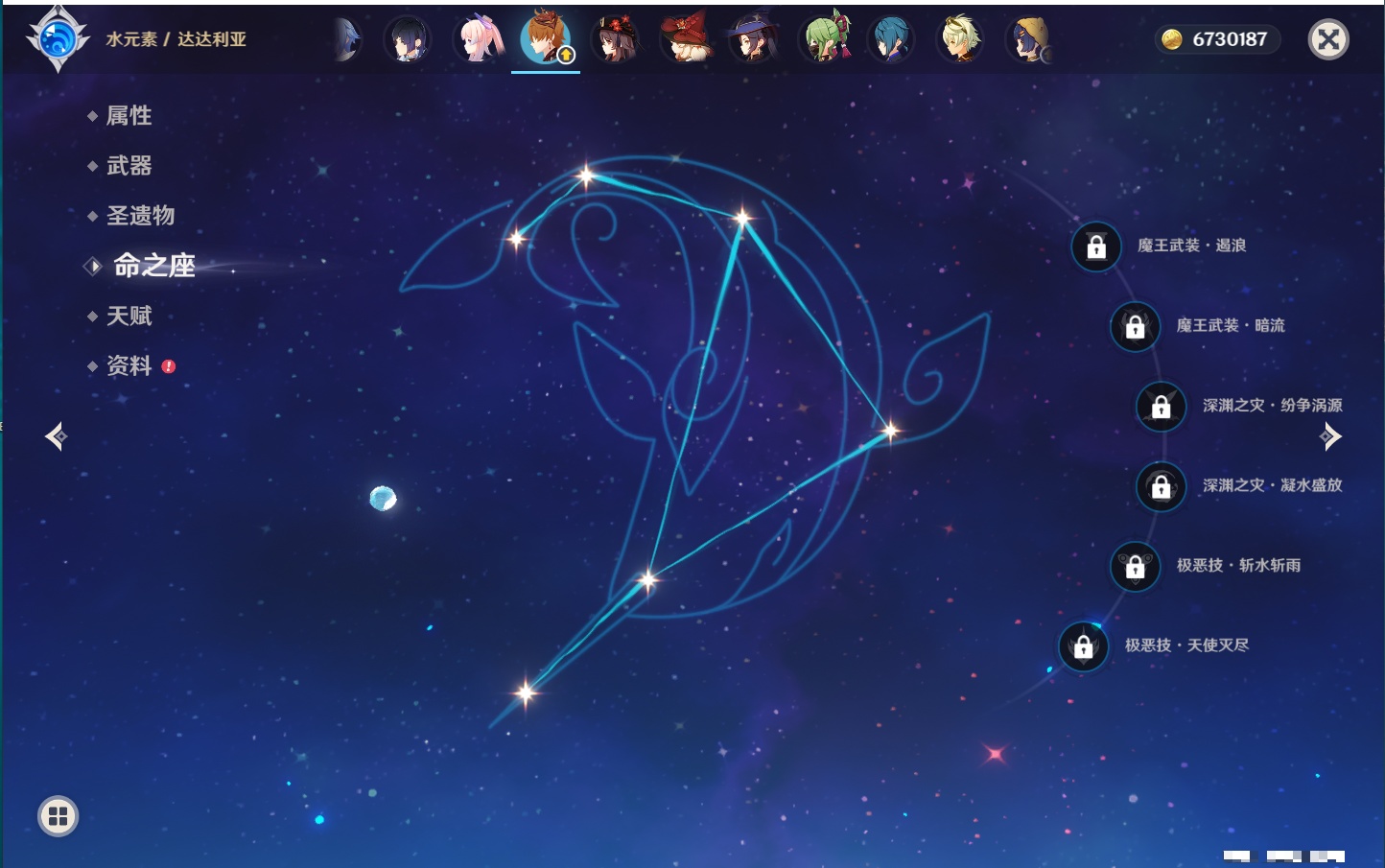The width and height of the screenshot is (1385, 868).
Task: Select the yellow-hooded character avatar
Action: (1029, 39)
